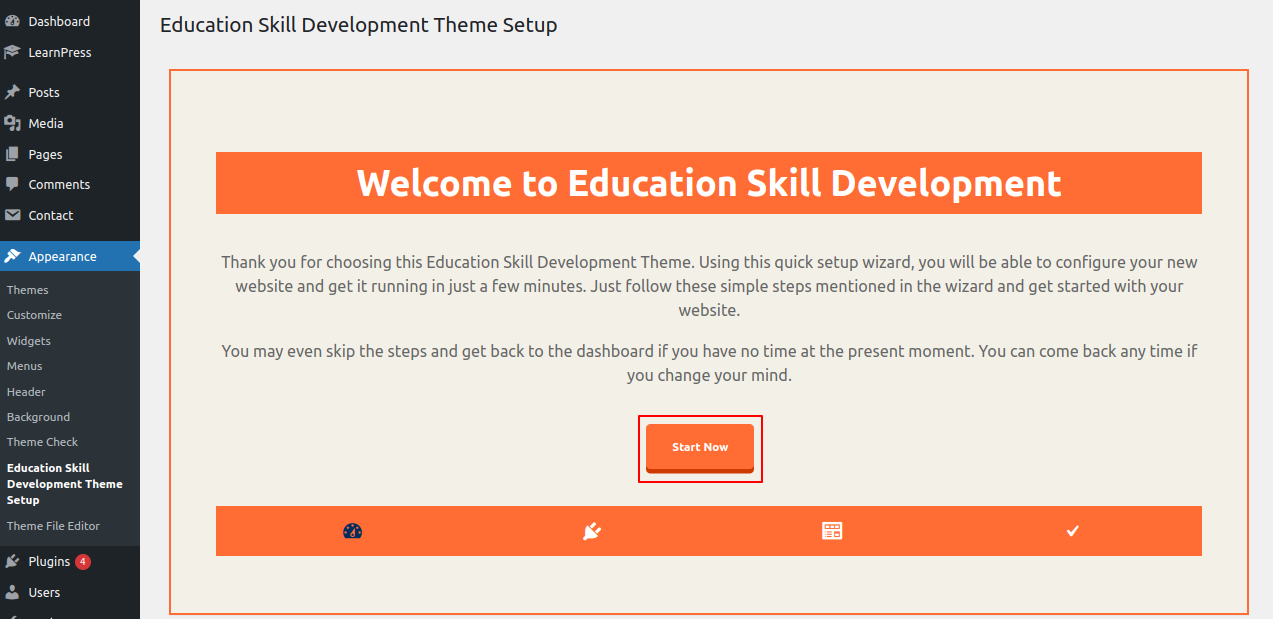Viewport: 1273px width, 619px height.
Task: Open Theme File Editor link
Action: (x=53, y=526)
